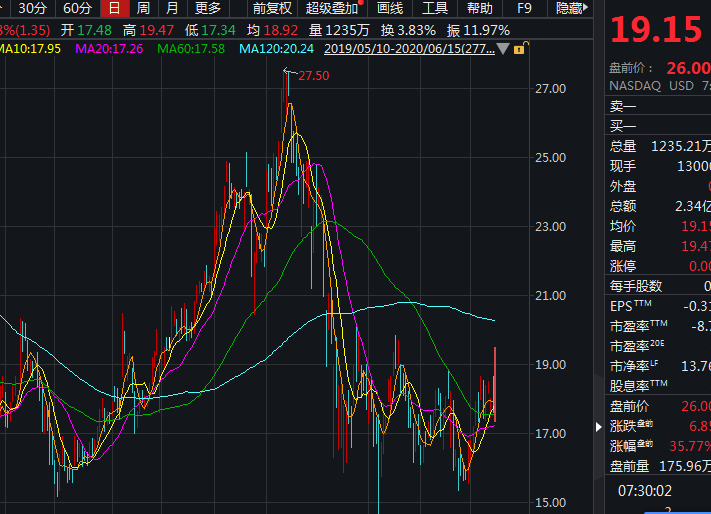Image resolution: width=711 pixels, height=514 pixels.
Task: Click the F9 button
Action: tap(527, 8)
